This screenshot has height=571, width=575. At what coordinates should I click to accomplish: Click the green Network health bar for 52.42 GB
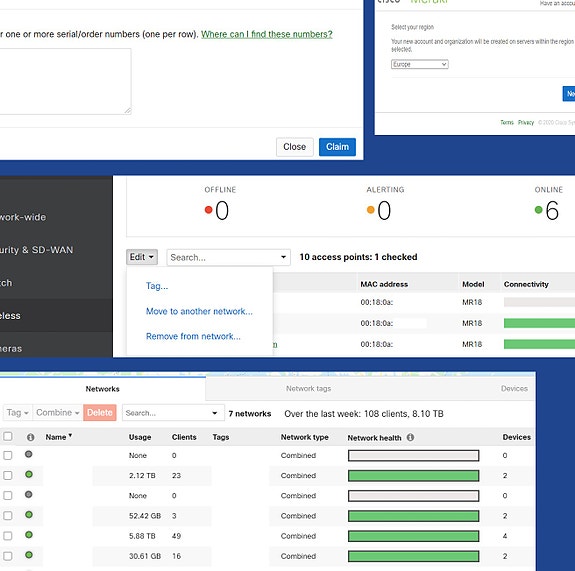(x=414, y=516)
